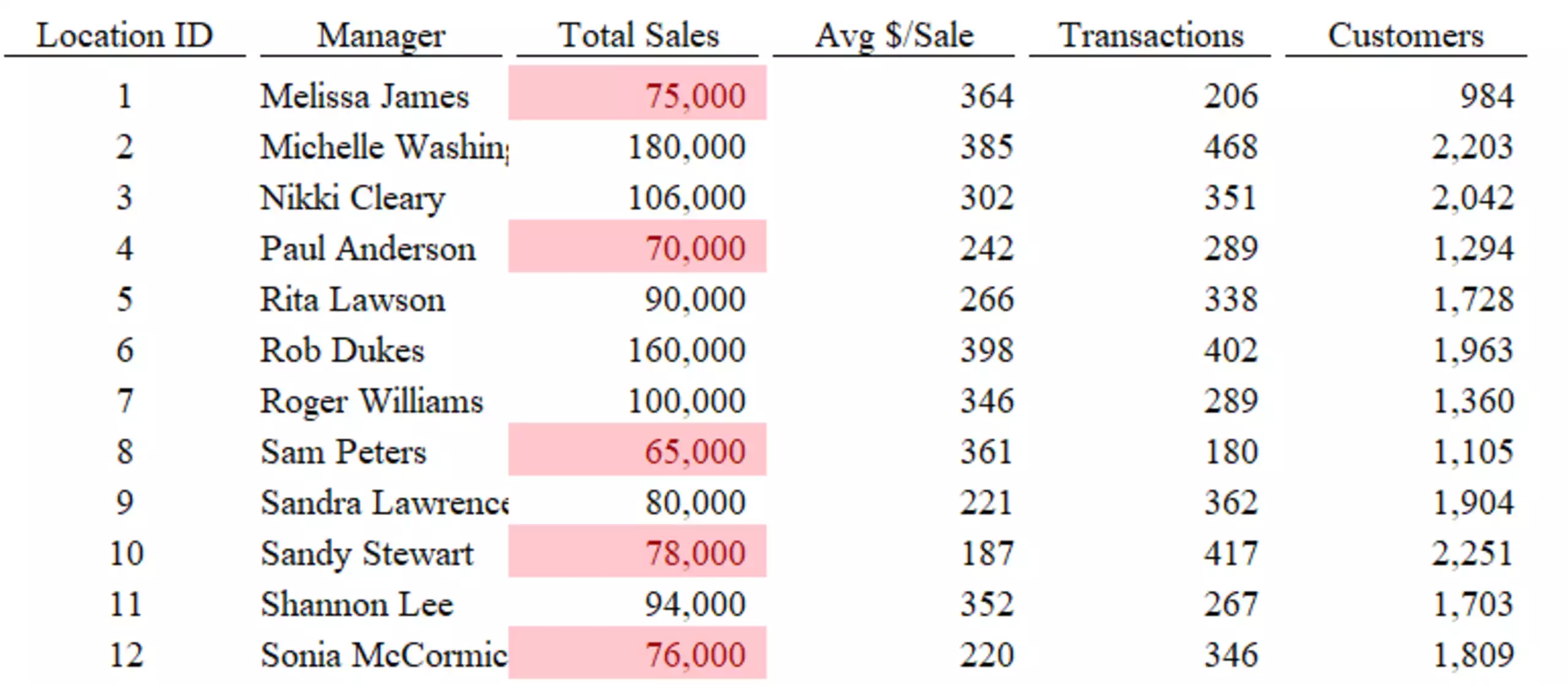The width and height of the screenshot is (1568, 685).
Task: Click the 180,000 total sales value
Action: 687,147
